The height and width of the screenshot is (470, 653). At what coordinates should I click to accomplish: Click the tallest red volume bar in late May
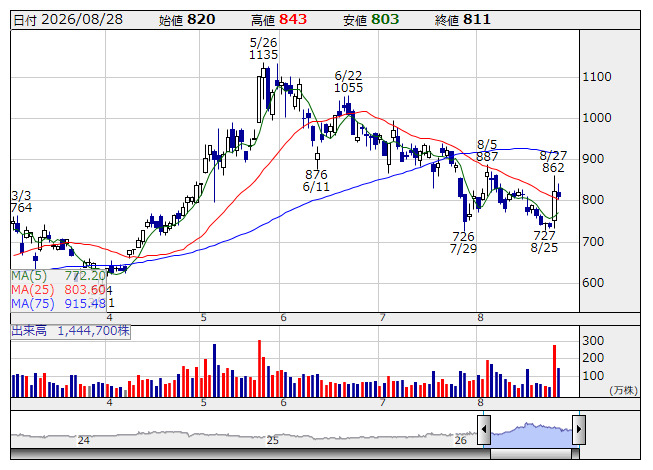coord(259,368)
